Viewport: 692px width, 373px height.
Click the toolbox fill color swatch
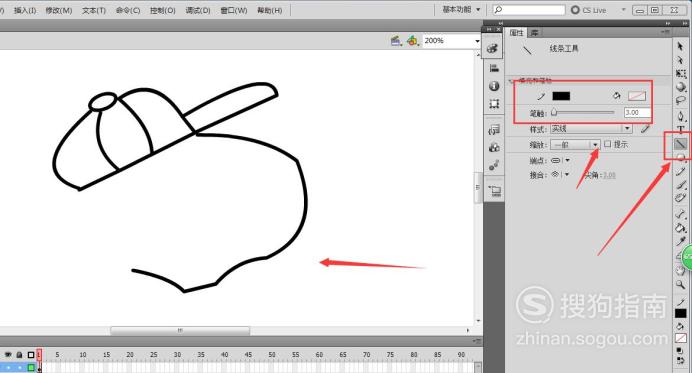tap(681, 338)
